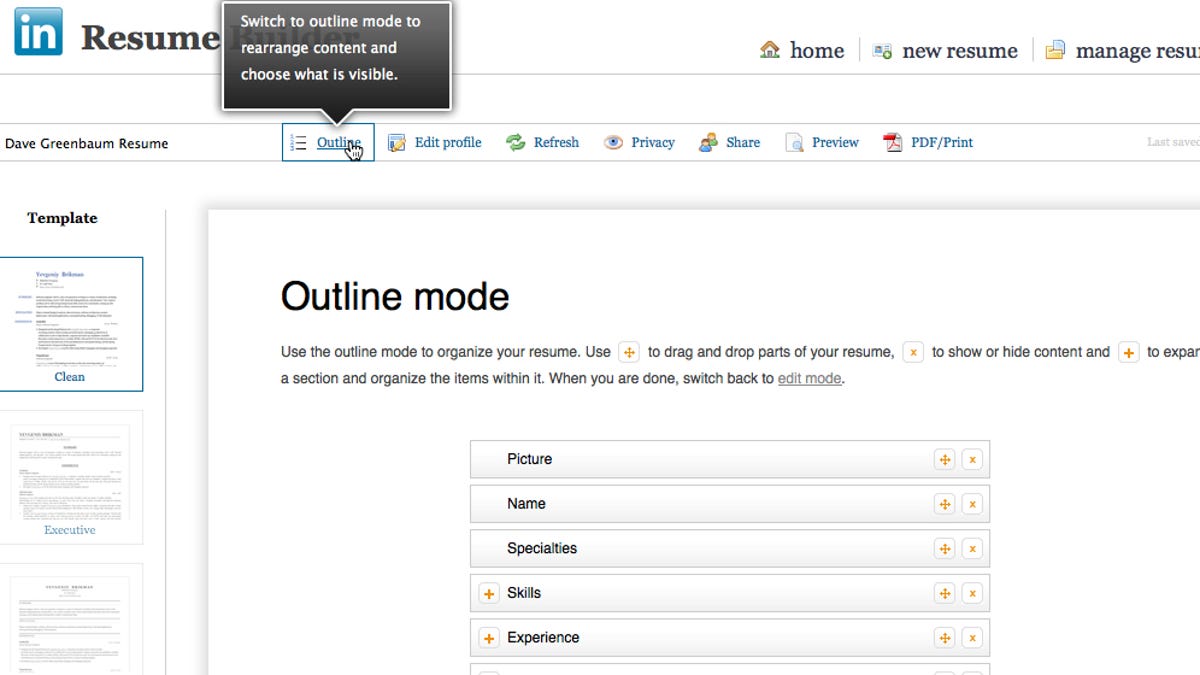Hide the Specialties section with its x
Image resolution: width=1200 pixels, height=675 pixels.
[972, 548]
